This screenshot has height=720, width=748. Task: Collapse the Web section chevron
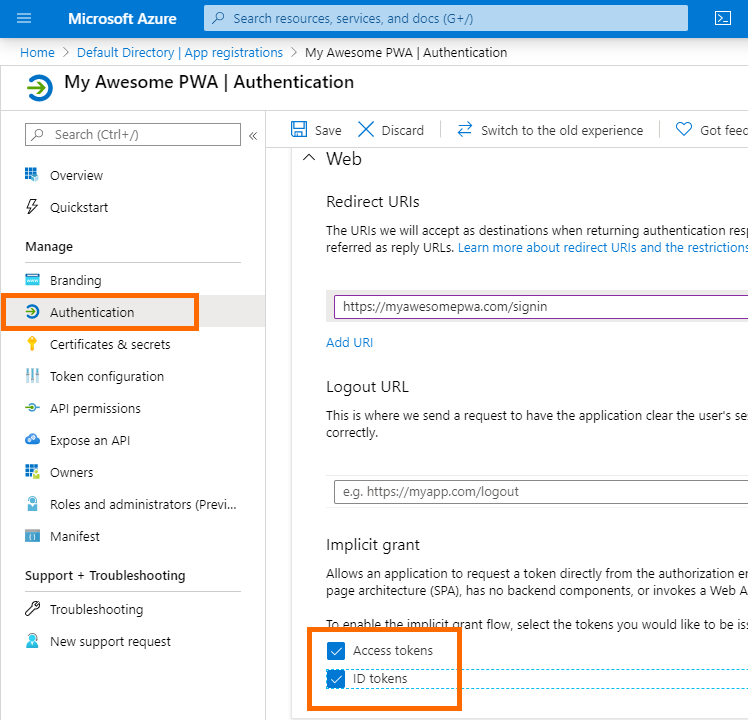(x=309, y=157)
